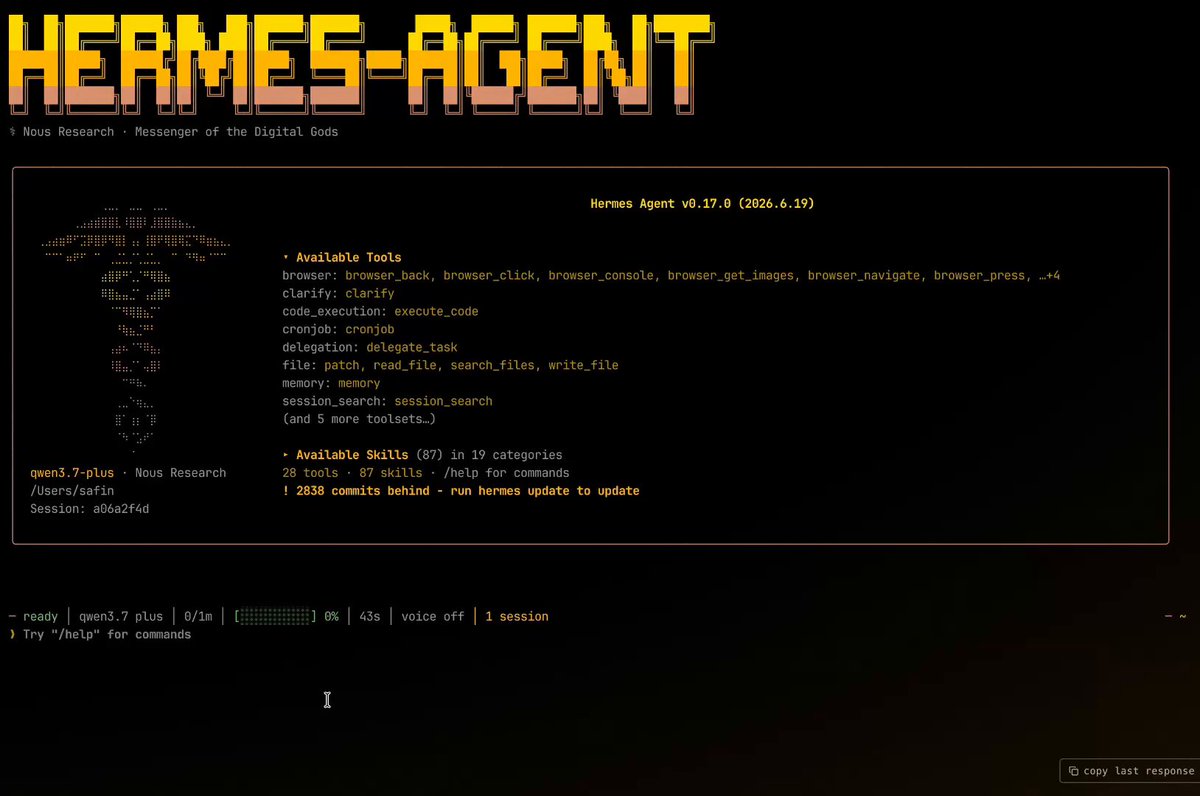Image resolution: width=1200 pixels, height=796 pixels.
Task: Click the 'browser_console' tool name
Action: [x=601, y=276]
